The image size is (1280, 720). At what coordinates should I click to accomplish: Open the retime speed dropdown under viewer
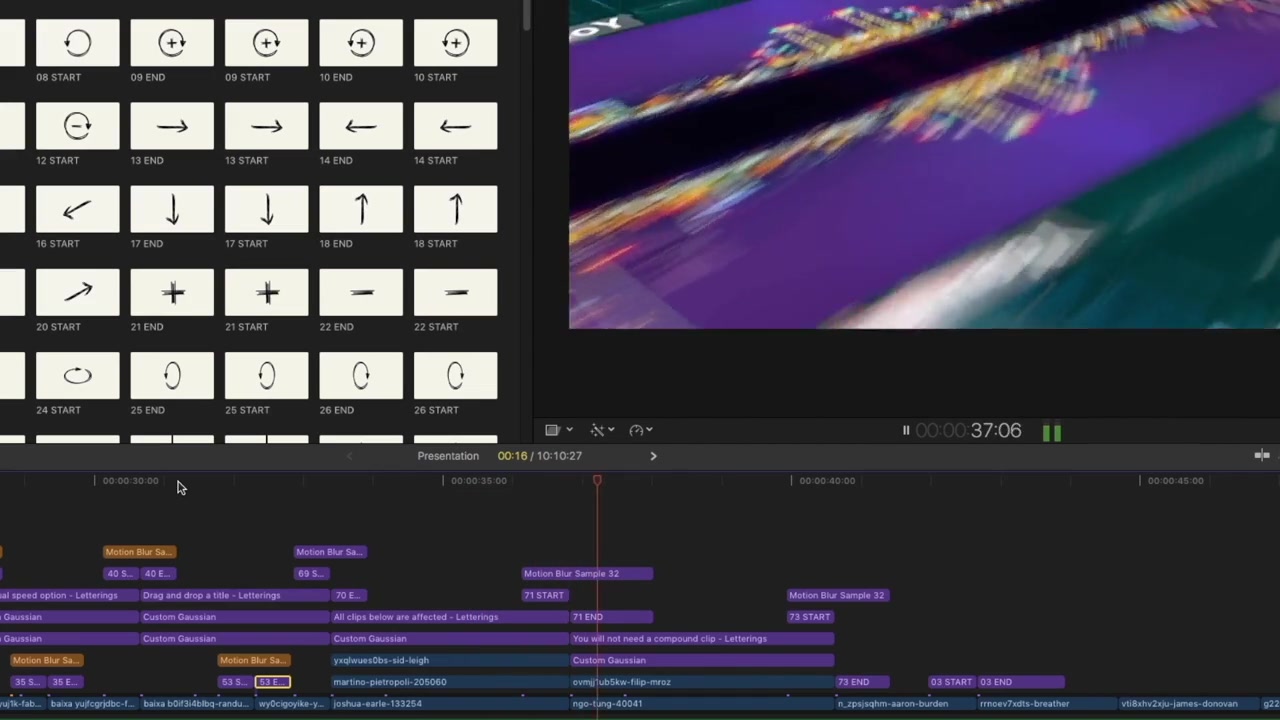tap(641, 430)
